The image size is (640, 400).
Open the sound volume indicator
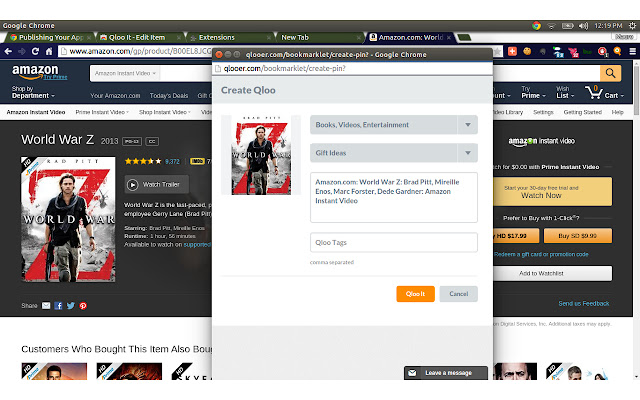pos(583,26)
